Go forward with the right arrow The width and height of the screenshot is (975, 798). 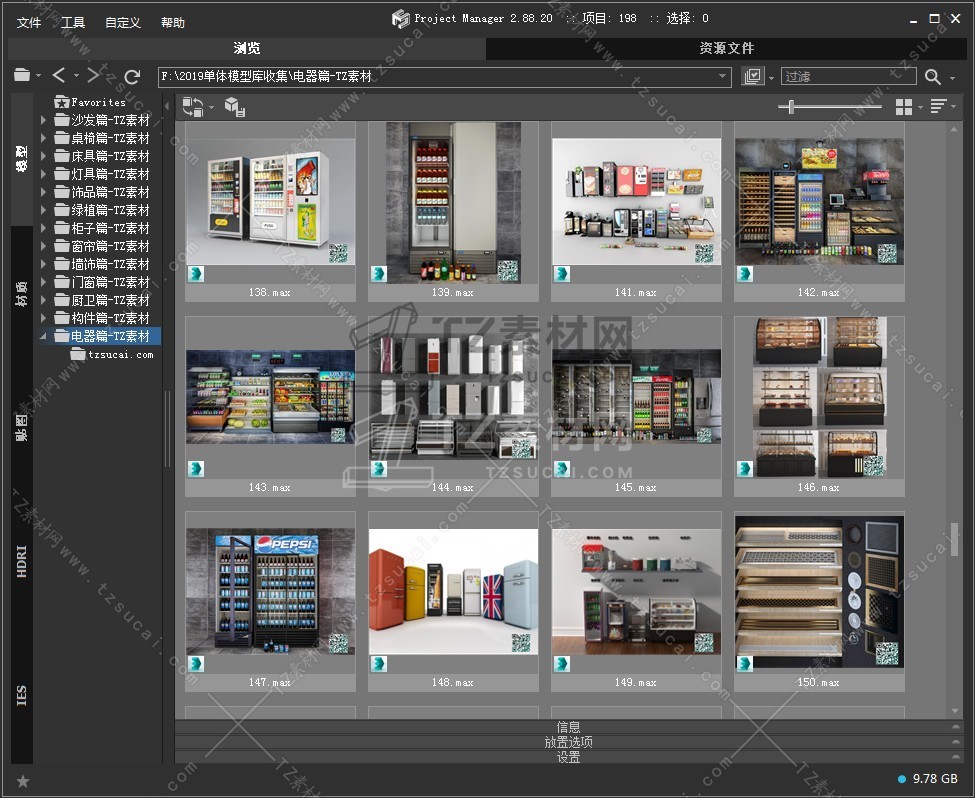pos(93,76)
